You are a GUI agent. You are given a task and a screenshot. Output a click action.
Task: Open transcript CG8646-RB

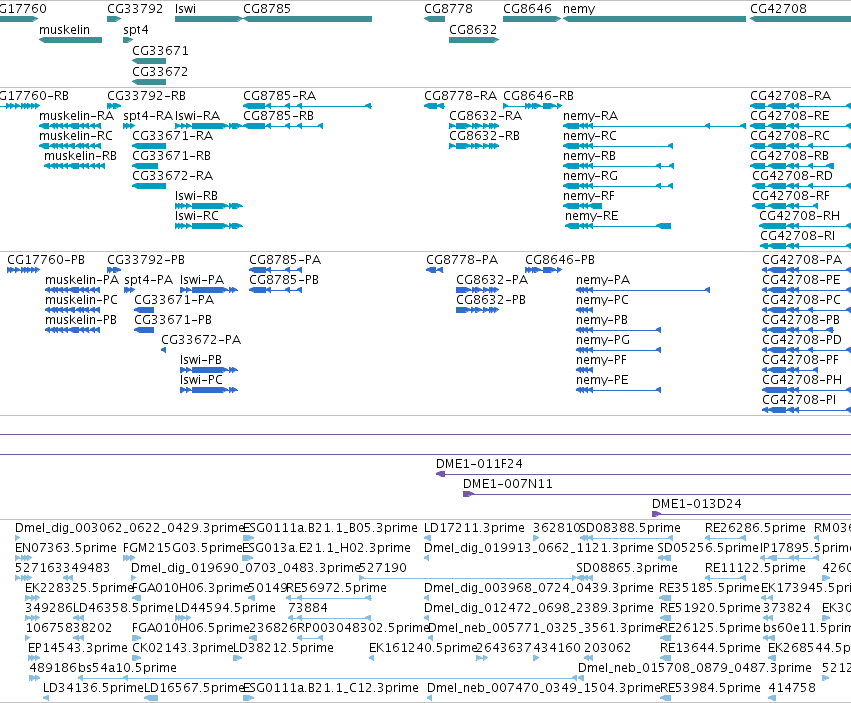[538, 96]
